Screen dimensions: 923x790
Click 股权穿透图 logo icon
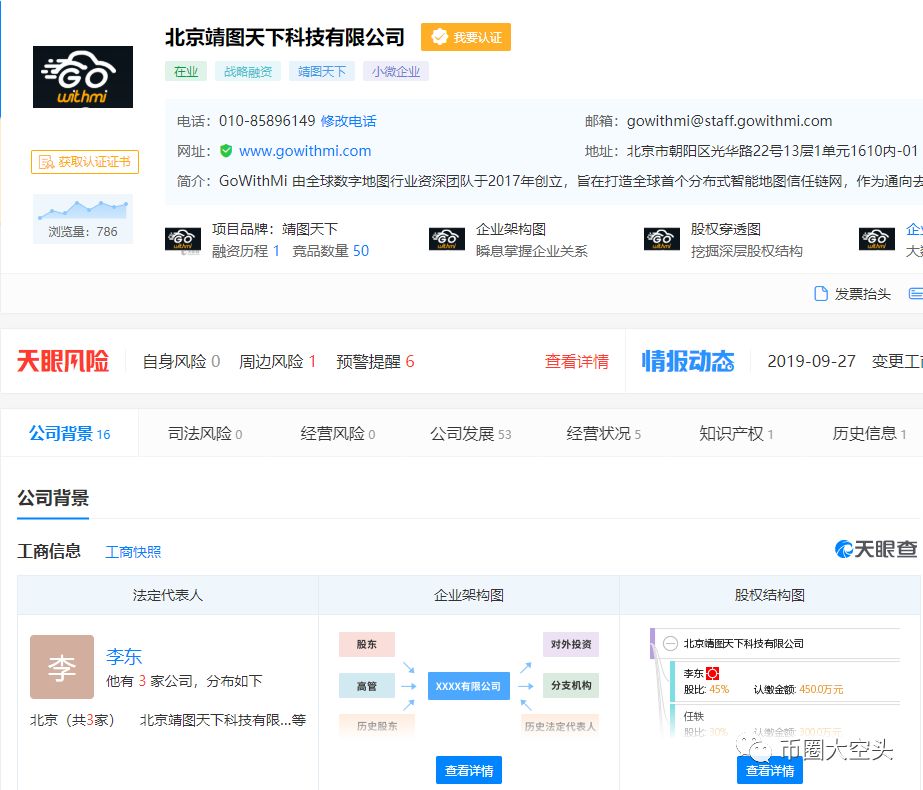[662, 240]
